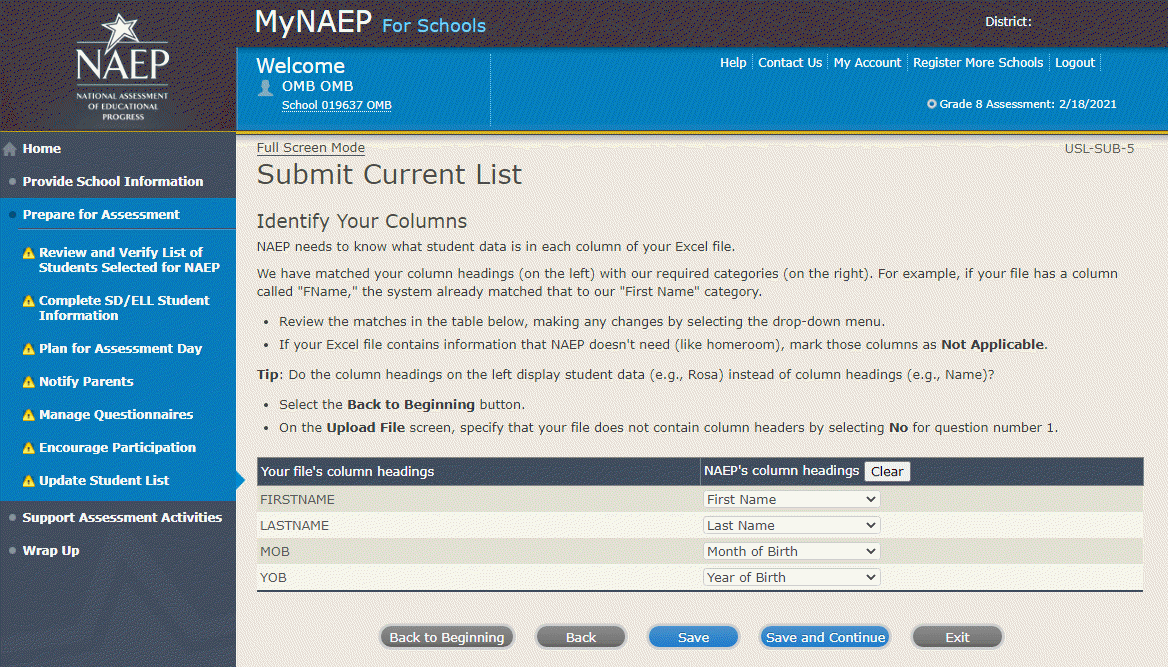Click the Home house icon in sidebar

(x=10, y=149)
